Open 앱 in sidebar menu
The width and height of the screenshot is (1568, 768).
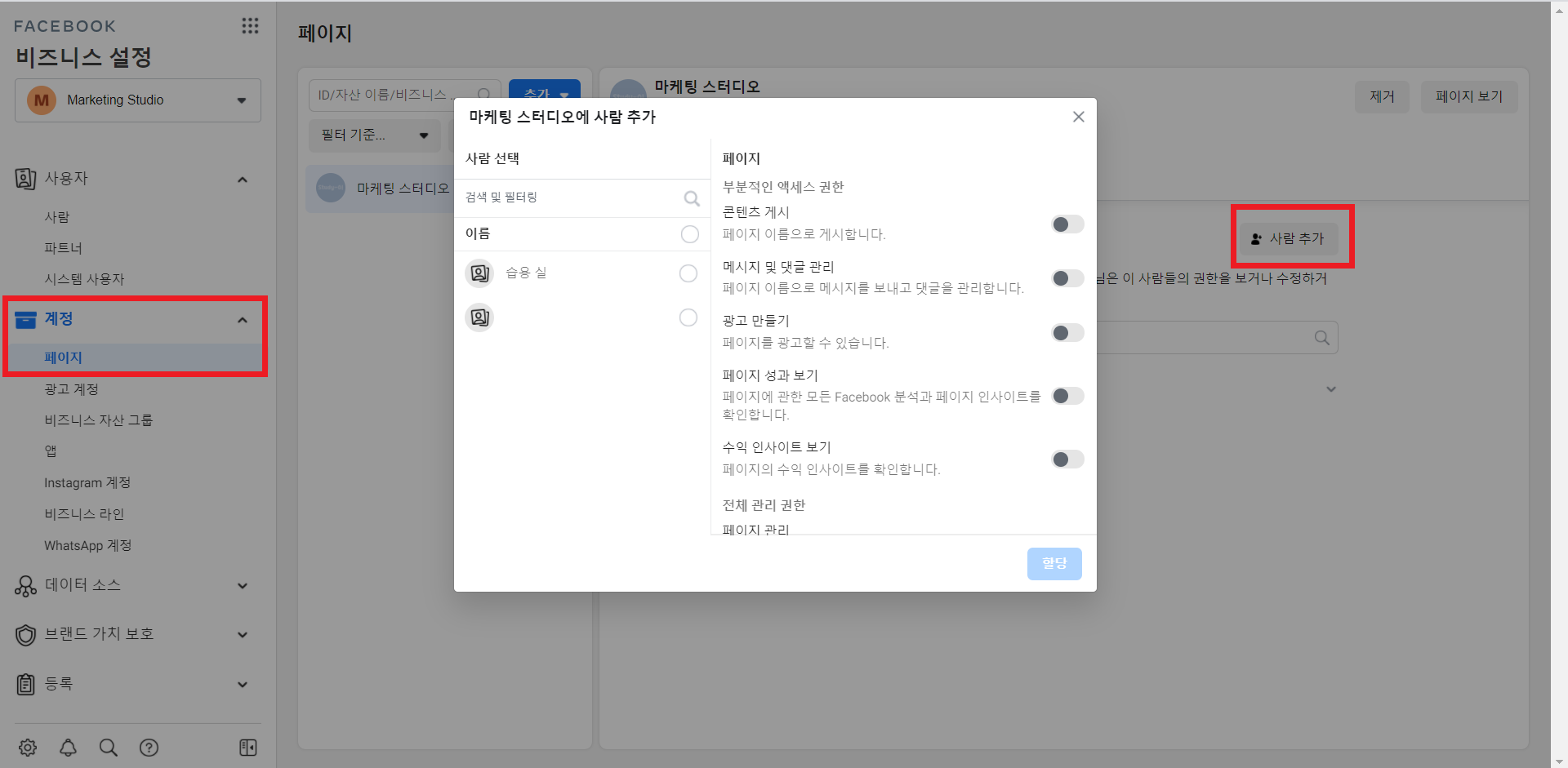[51, 451]
